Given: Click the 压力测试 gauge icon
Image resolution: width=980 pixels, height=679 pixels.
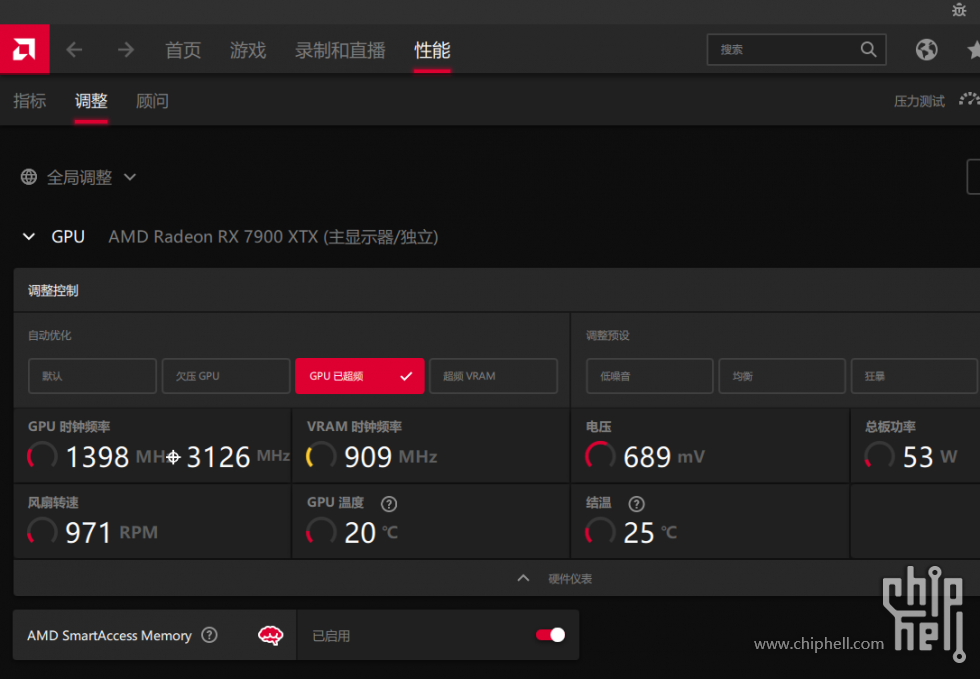Looking at the screenshot, I should click(969, 100).
